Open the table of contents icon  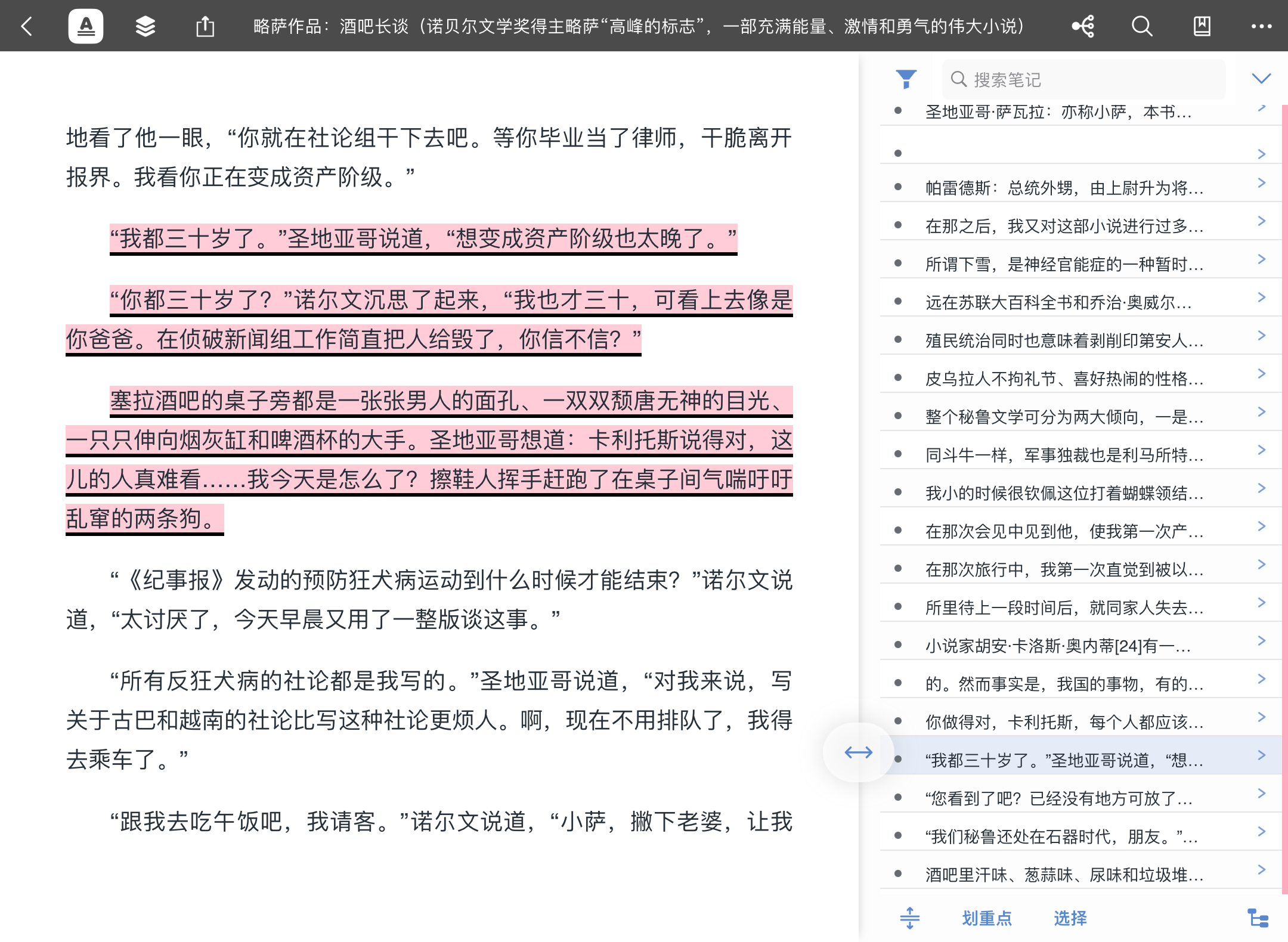click(x=145, y=26)
